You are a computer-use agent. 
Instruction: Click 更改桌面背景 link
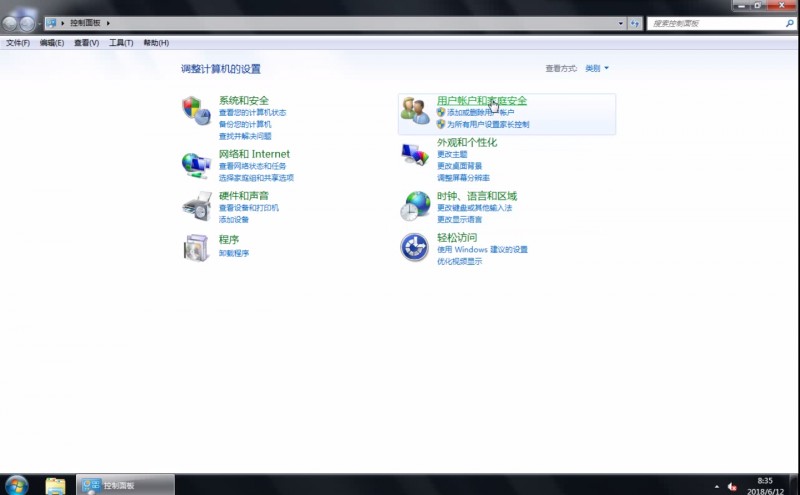tap(459, 166)
